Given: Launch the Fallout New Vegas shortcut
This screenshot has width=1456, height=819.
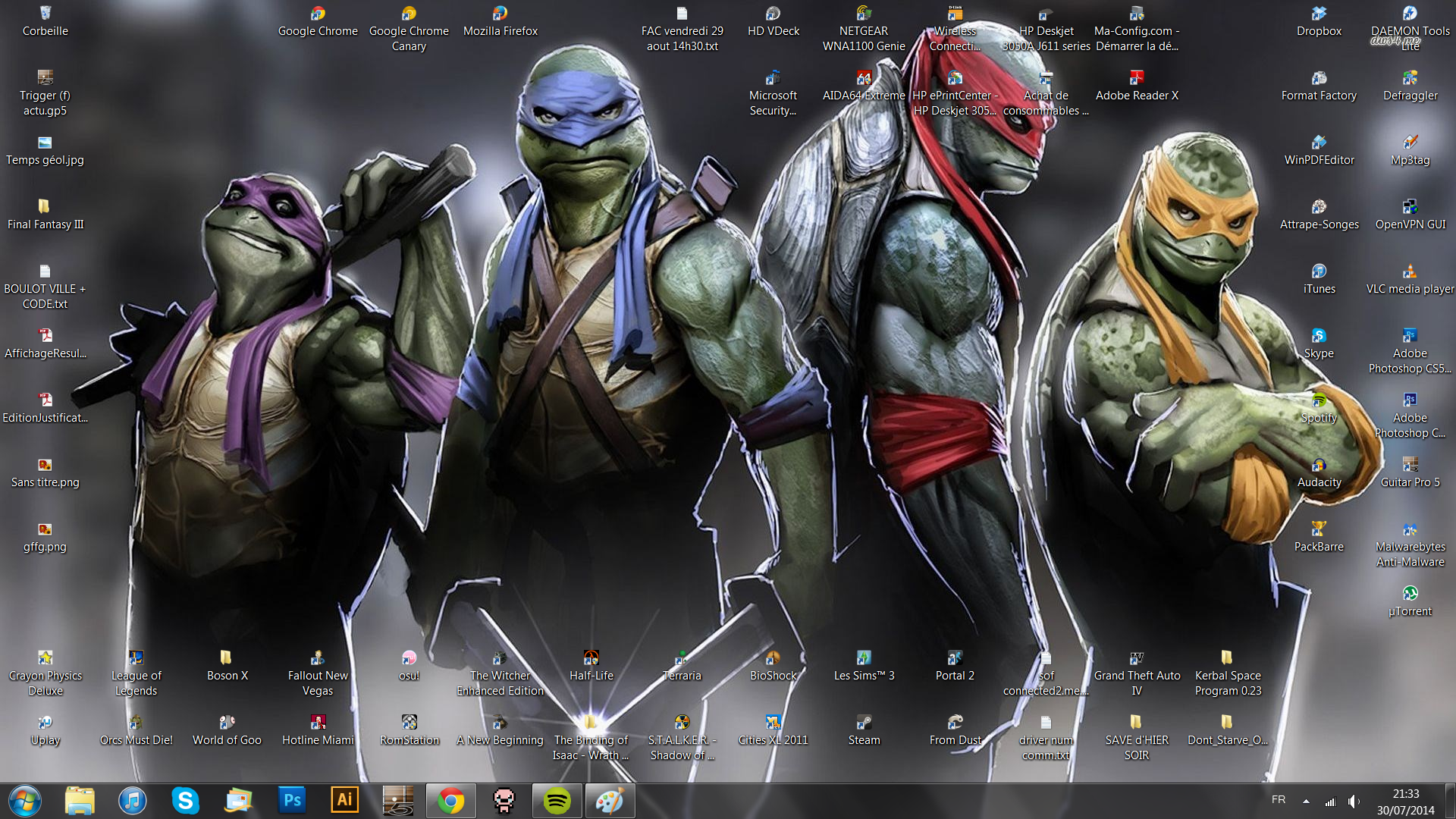Looking at the screenshot, I should [x=318, y=673].
